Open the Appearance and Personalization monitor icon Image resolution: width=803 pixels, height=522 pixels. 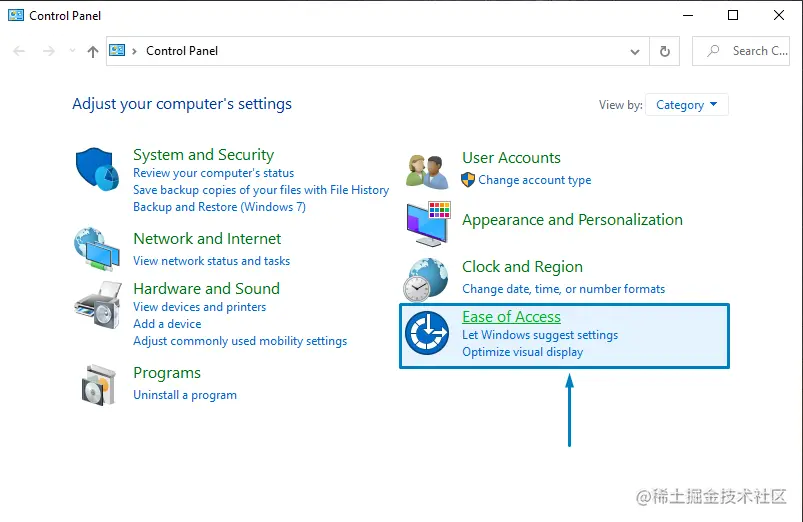click(429, 224)
